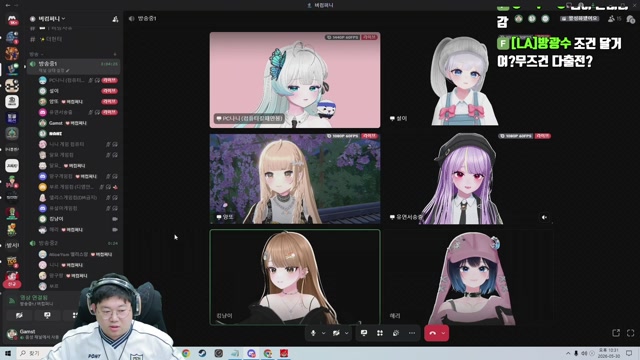Click new server folder badge 신규
This screenshot has height=360, width=640.
12,284
